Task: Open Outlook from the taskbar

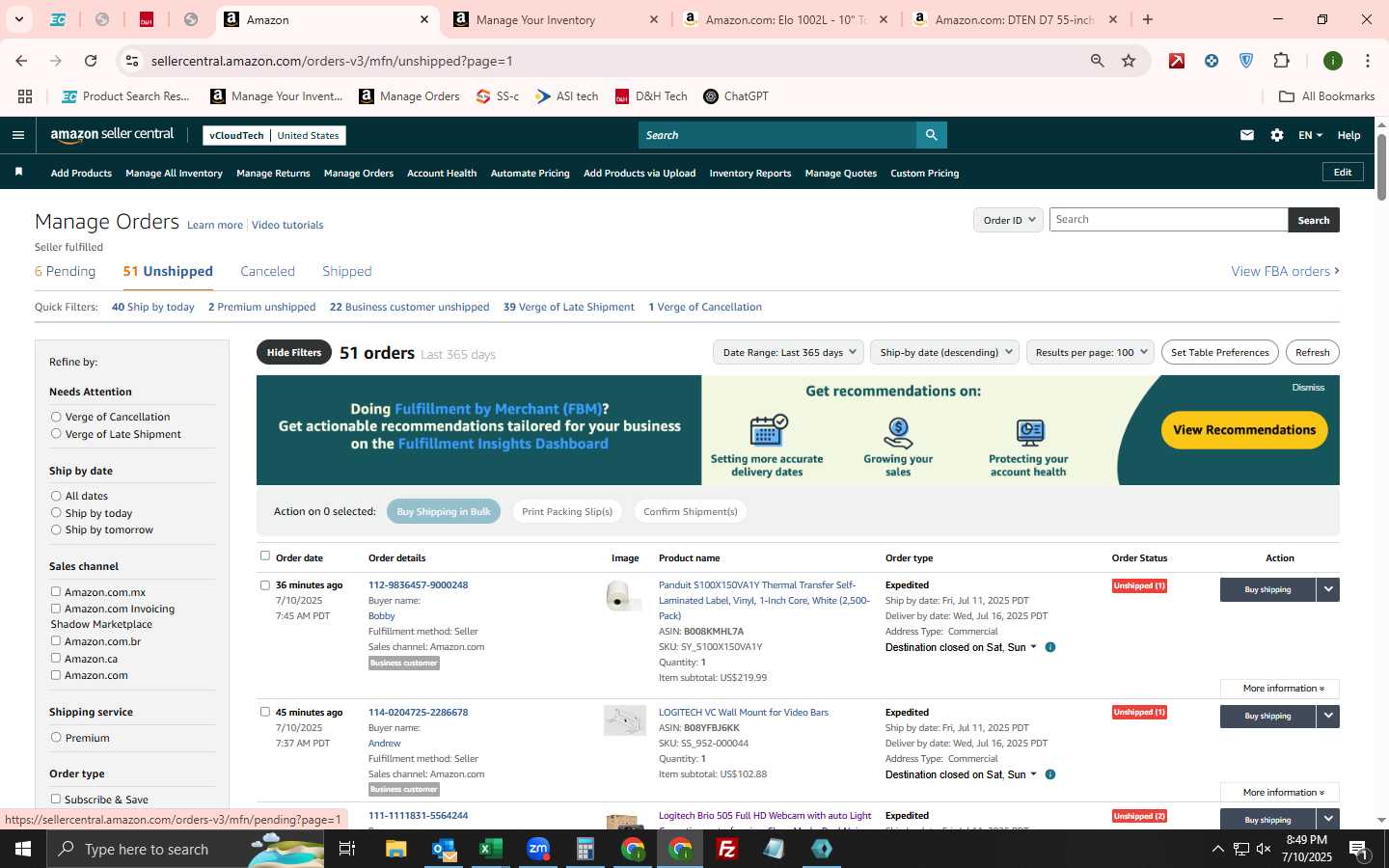Action: 444,849
